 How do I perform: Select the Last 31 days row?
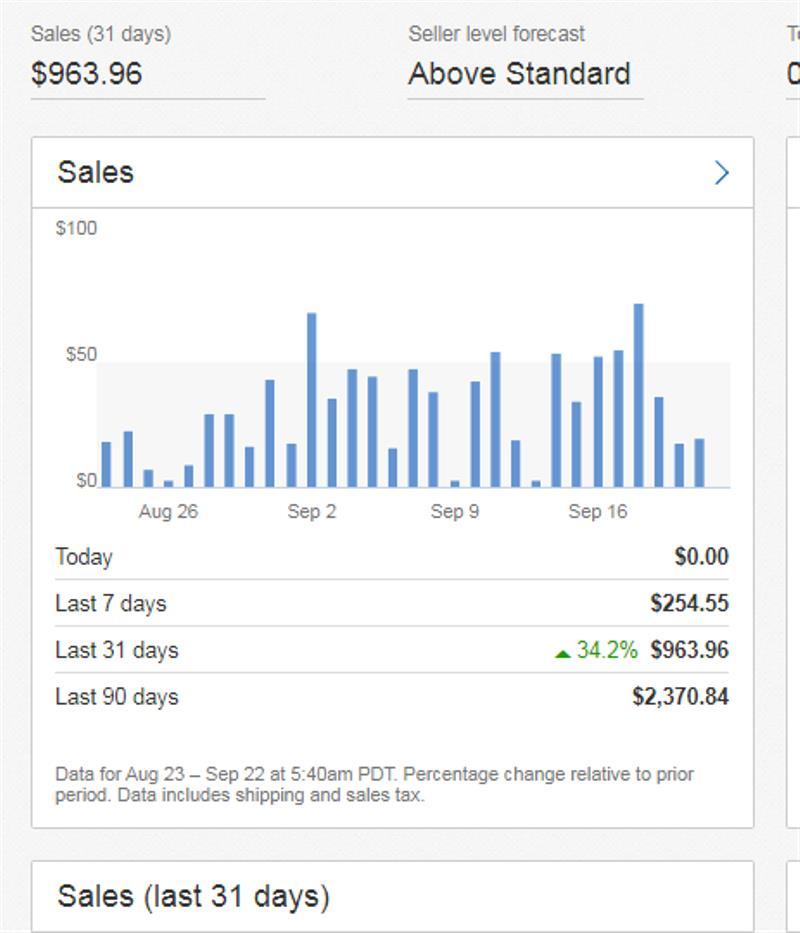tap(300, 649)
